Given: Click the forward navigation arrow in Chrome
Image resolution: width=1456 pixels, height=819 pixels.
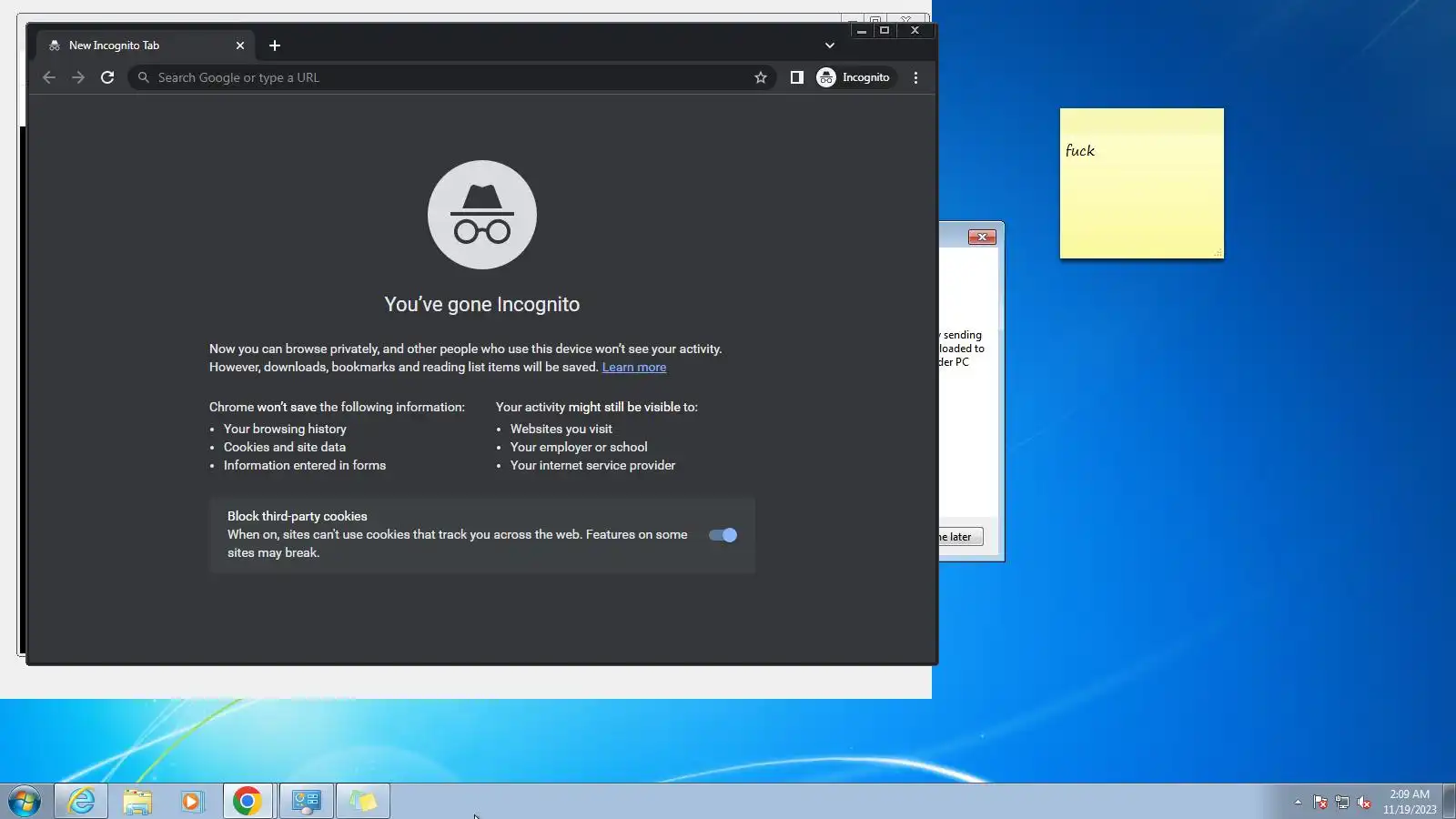Looking at the screenshot, I should pos(78,77).
